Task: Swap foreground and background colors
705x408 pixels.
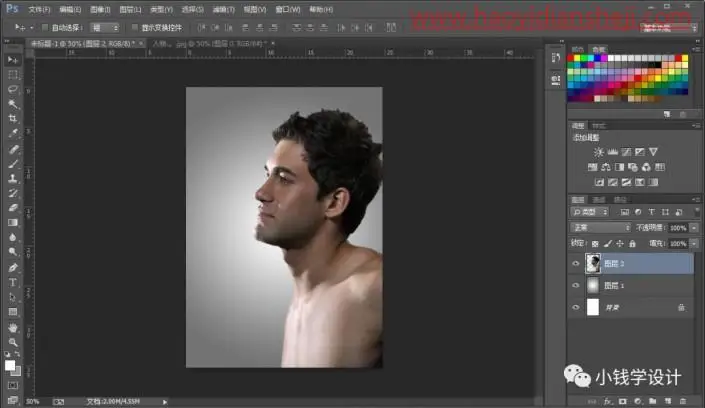Action: (x=17, y=354)
